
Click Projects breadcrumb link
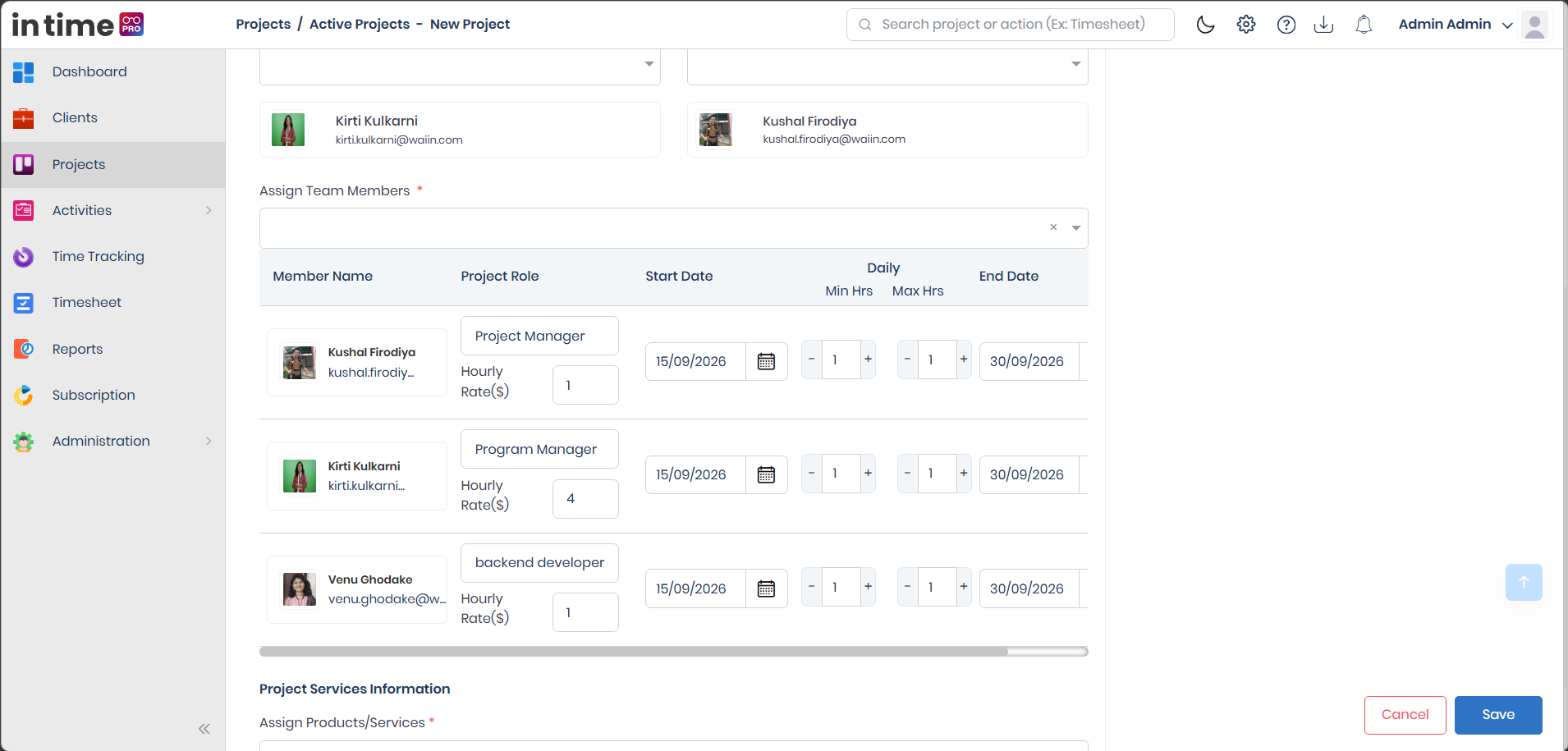click(264, 25)
